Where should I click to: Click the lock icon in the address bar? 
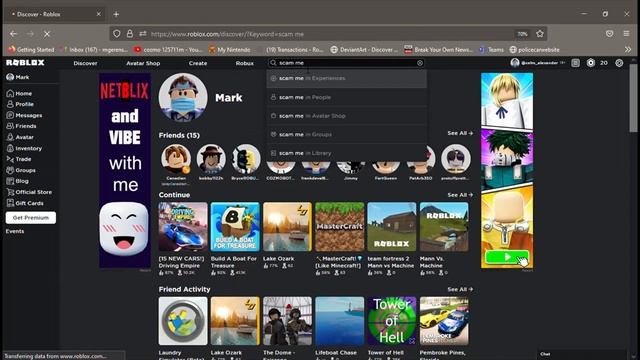click(130, 34)
